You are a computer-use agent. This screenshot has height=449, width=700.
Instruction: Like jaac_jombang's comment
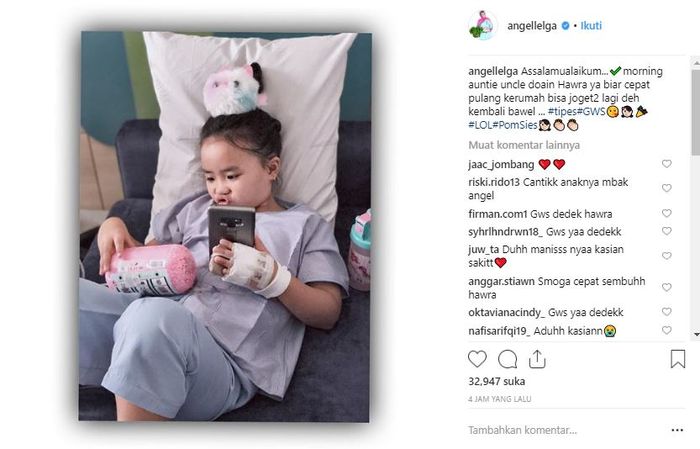(667, 164)
